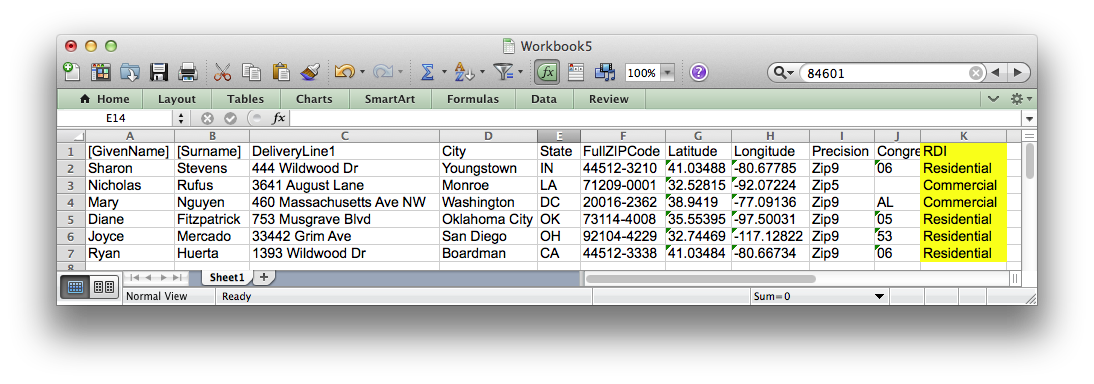The image size is (1094, 384).
Task: Open the SmartArt ribbon tab
Action: 389,99
